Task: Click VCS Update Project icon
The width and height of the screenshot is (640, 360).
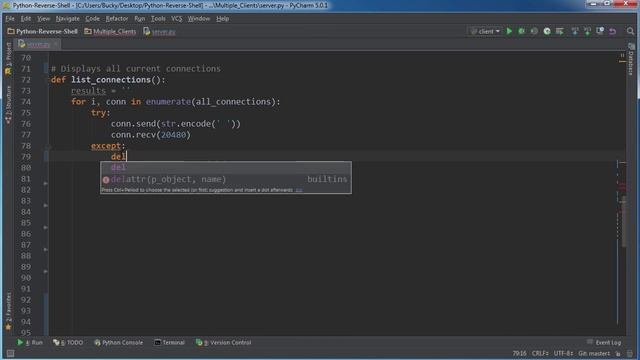Action: 575,31
